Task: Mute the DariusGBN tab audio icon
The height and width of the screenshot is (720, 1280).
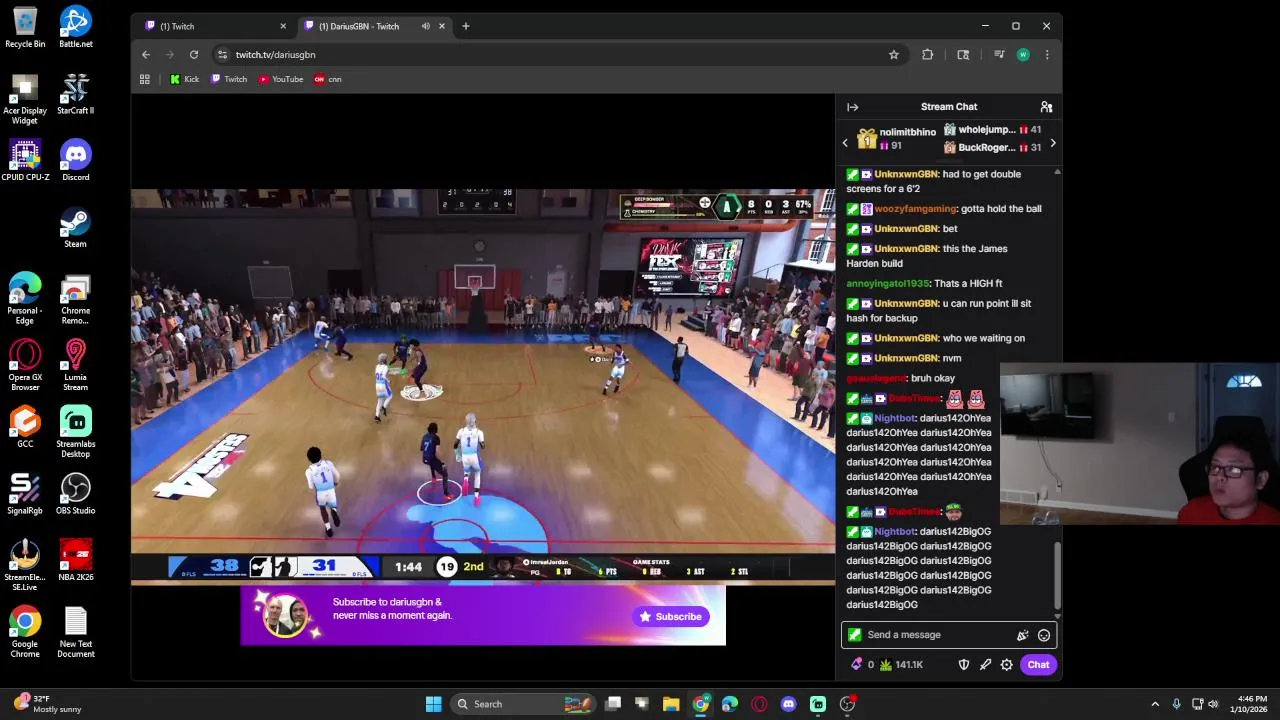Action: pyautogui.click(x=426, y=26)
